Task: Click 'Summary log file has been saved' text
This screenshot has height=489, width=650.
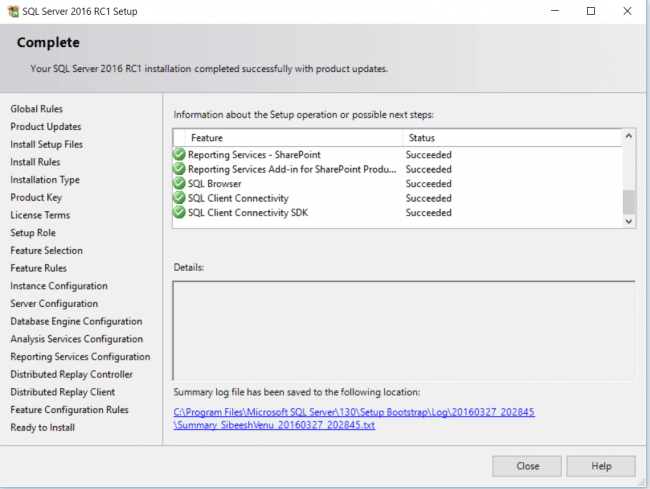Action: 296,392
